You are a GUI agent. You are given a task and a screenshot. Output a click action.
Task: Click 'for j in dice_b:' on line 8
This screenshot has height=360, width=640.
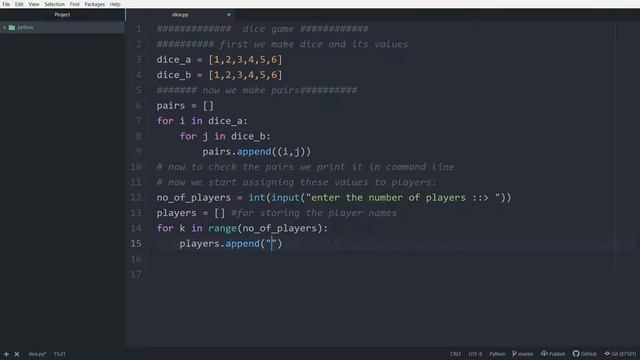(225, 136)
